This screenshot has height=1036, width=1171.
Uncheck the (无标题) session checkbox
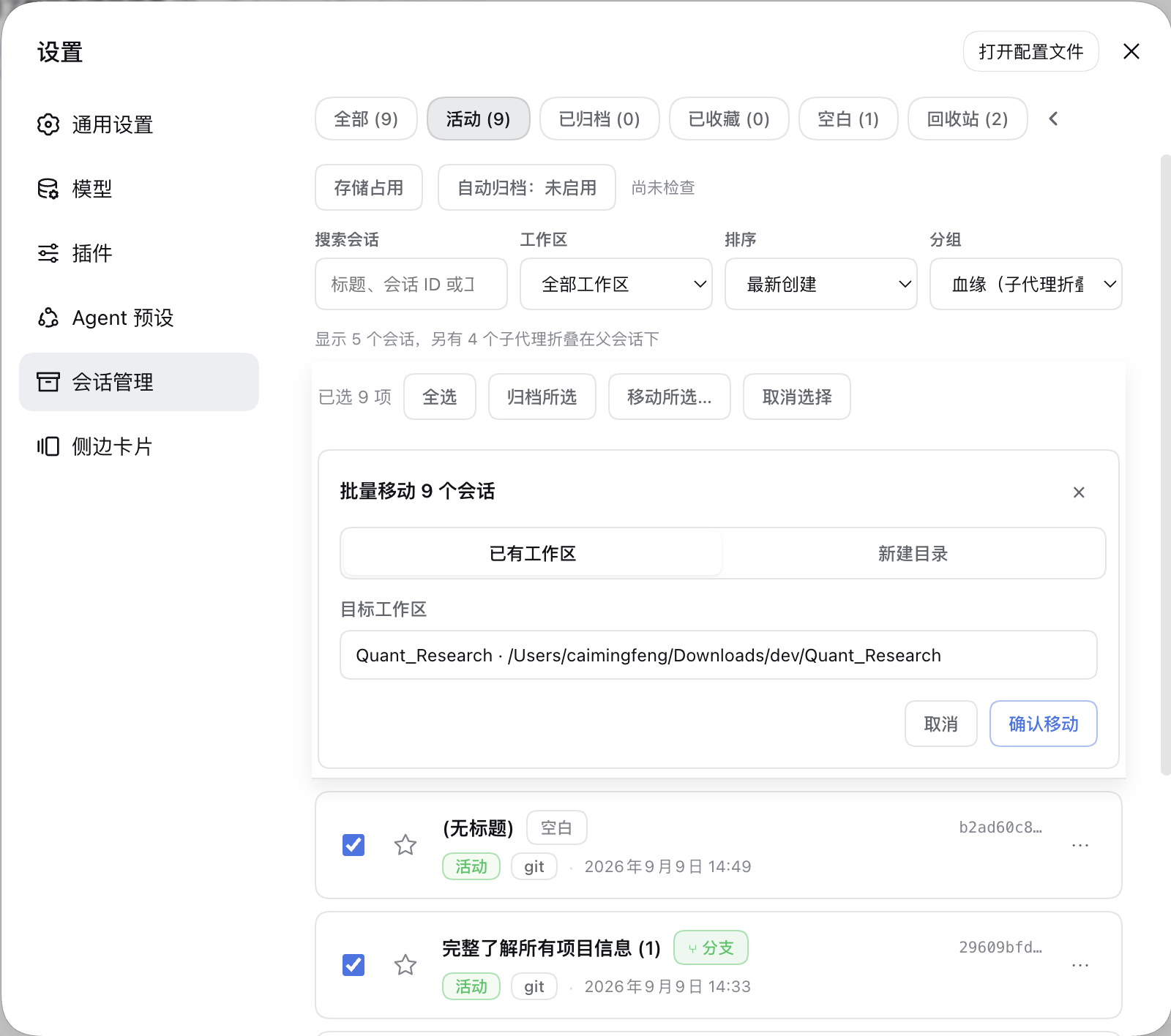353,845
